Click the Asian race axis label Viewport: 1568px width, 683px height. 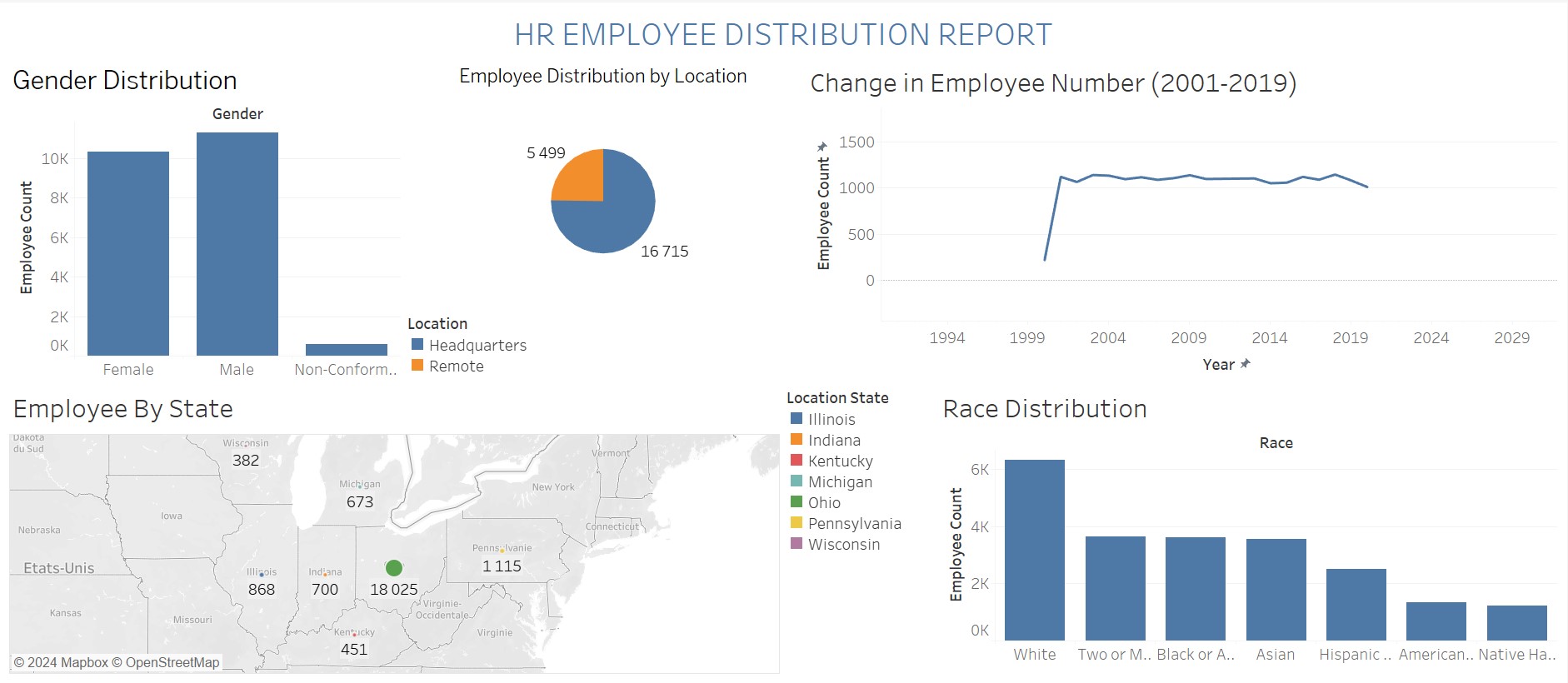point(1276,655)
